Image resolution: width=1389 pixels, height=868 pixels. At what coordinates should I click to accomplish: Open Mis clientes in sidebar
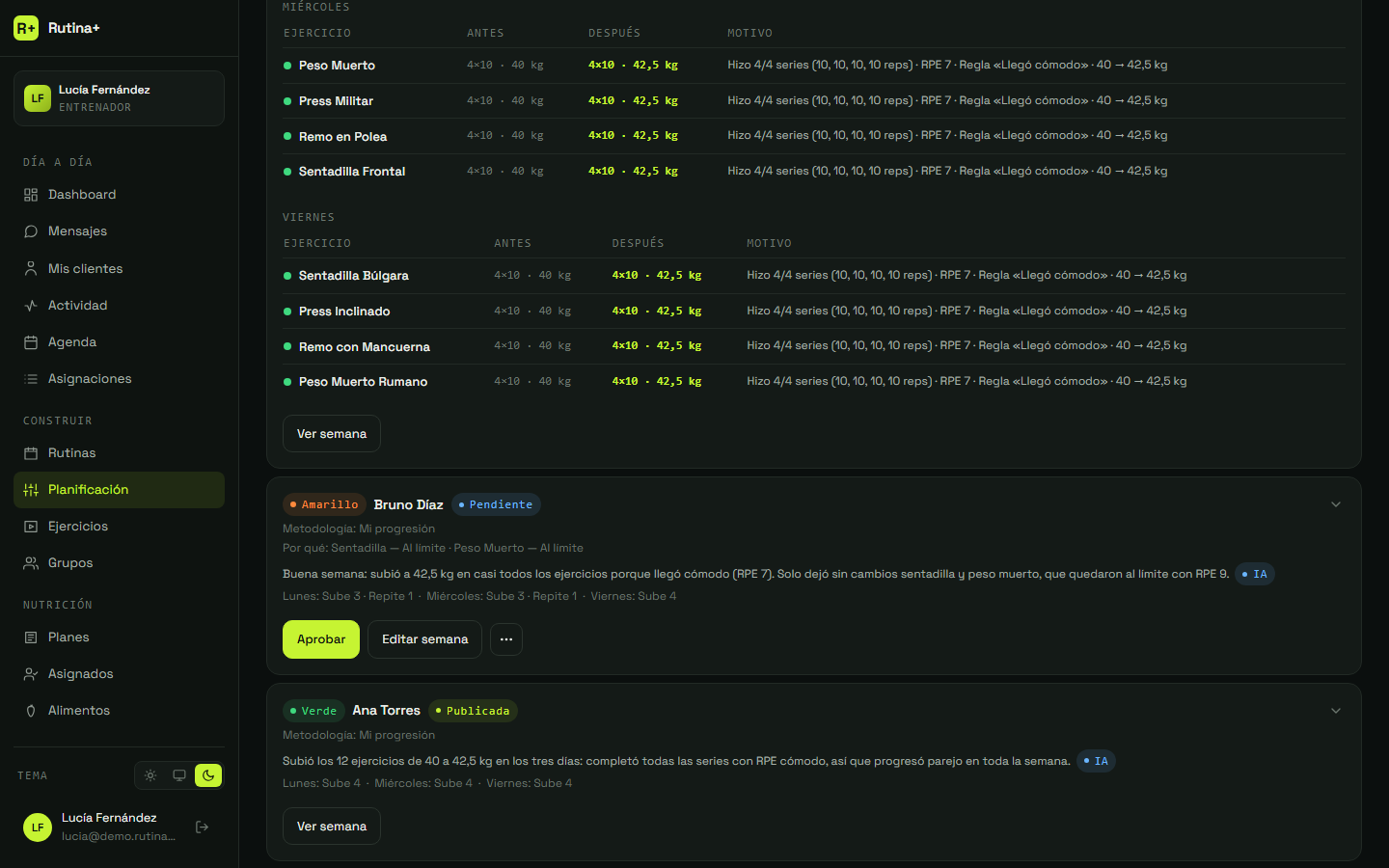tap(119, 269)
